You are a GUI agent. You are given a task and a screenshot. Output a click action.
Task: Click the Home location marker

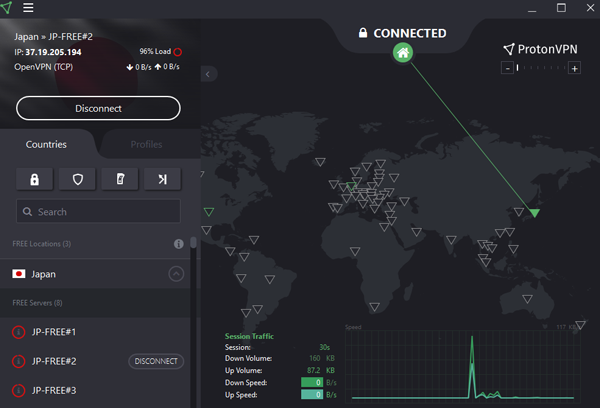[x=403, y=52]
